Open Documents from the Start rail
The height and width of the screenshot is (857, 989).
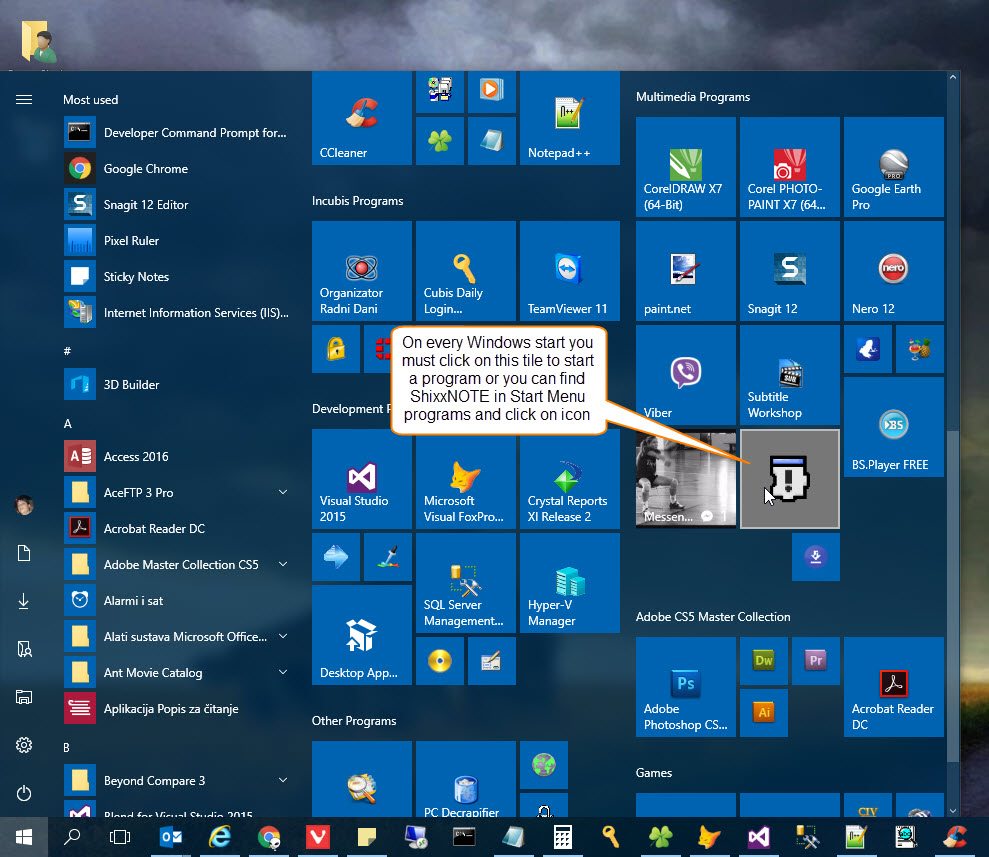[24, 553]
